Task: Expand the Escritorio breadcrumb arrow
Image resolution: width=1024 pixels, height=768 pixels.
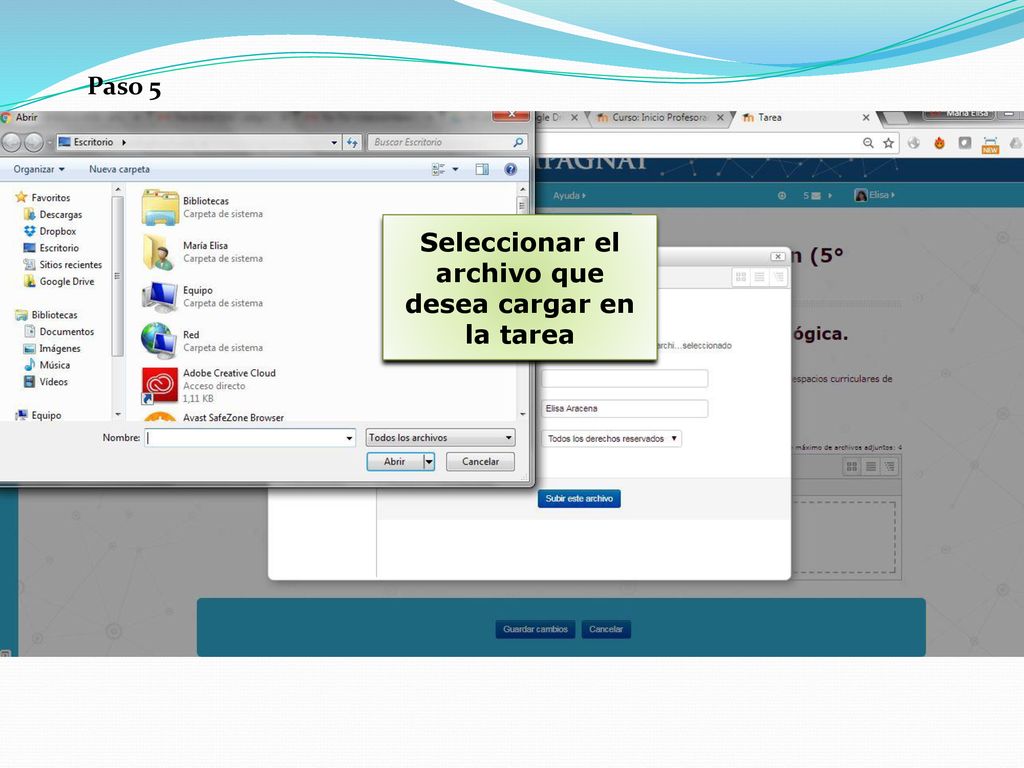Action: coord(124,142)
